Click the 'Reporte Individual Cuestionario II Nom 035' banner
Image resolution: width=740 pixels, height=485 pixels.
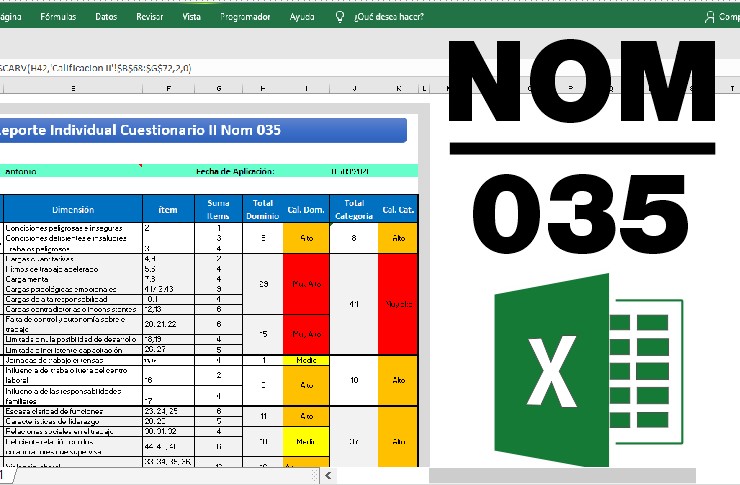pos(203,130)
